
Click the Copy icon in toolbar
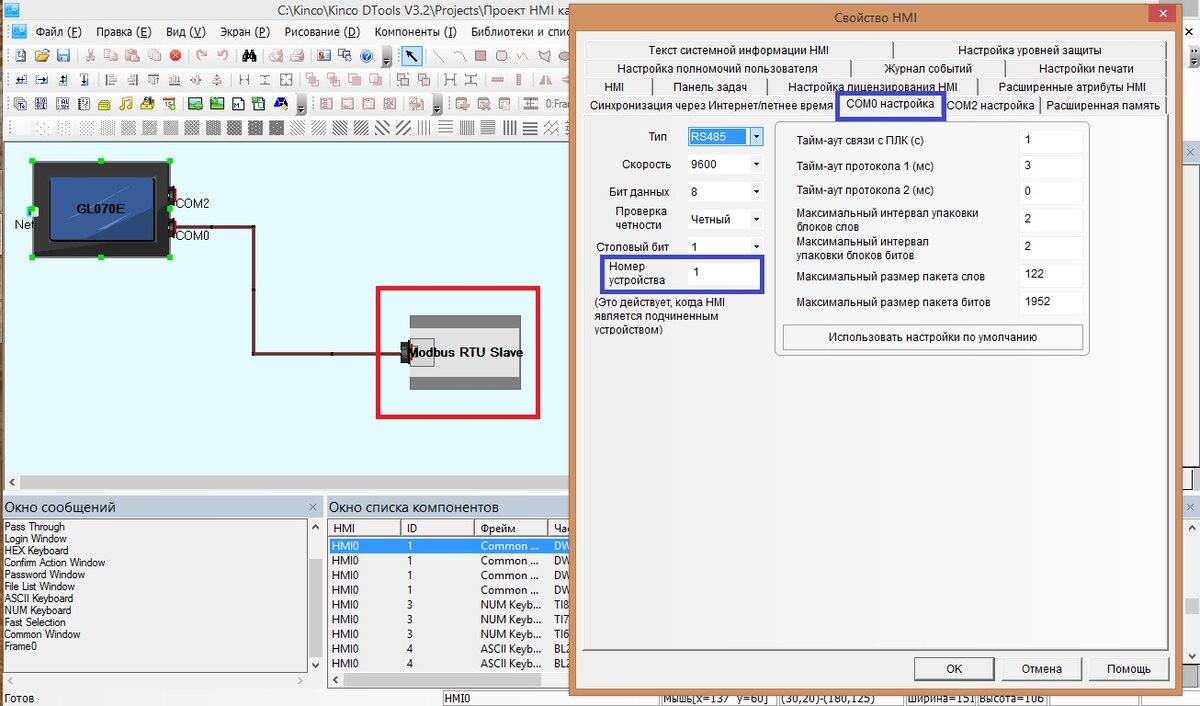[x=110, y=56]
